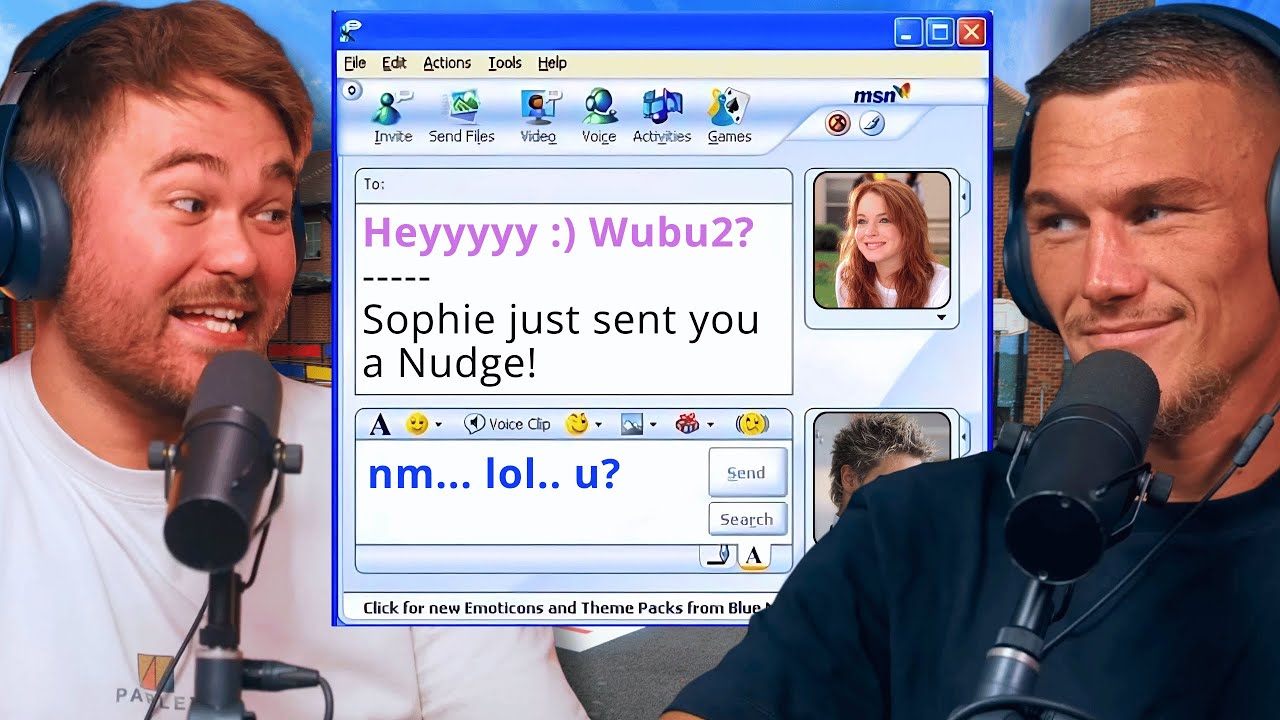Click the Search button

(747, 519)
